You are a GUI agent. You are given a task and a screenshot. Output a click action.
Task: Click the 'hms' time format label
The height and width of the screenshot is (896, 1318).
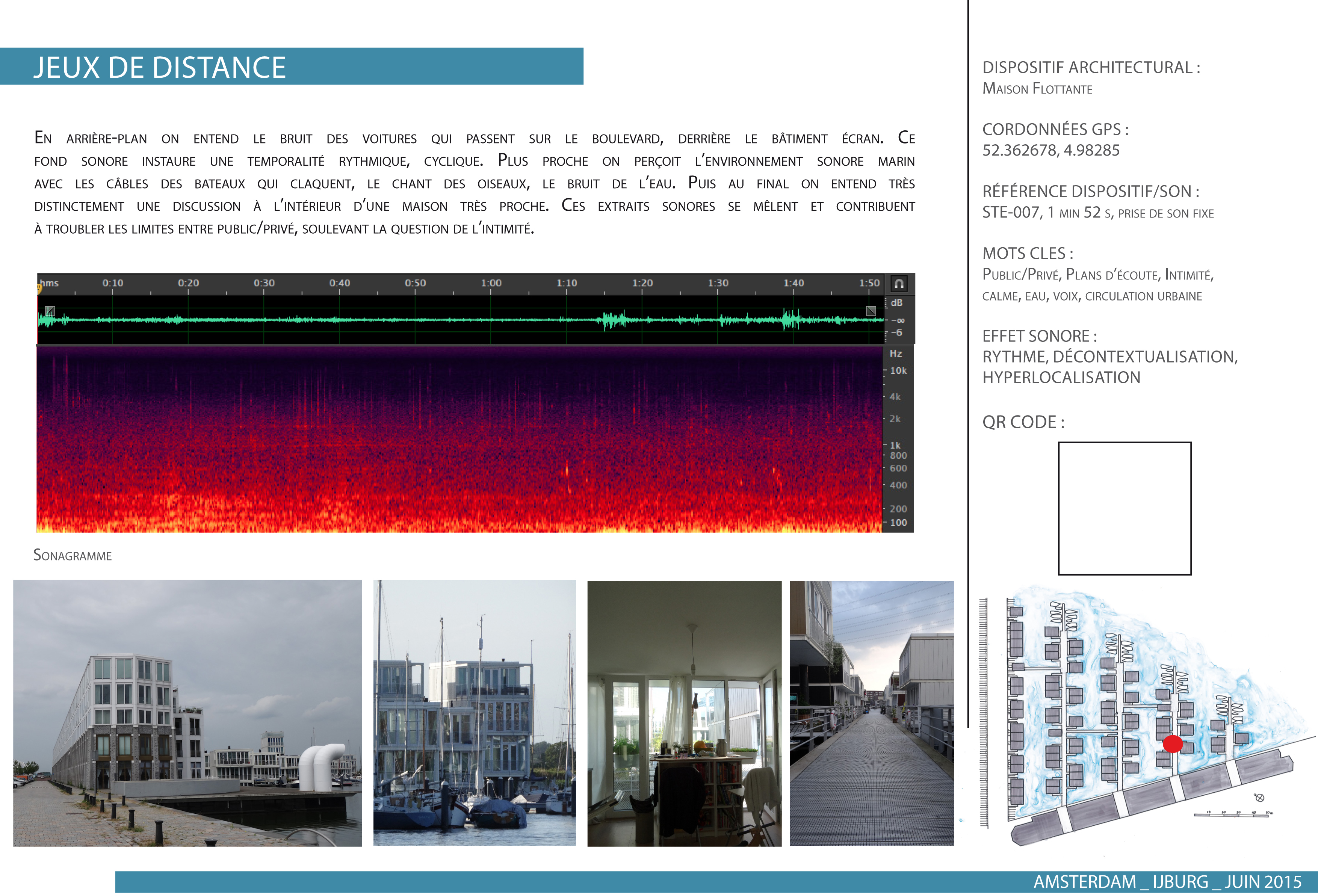tap(49, 283)
